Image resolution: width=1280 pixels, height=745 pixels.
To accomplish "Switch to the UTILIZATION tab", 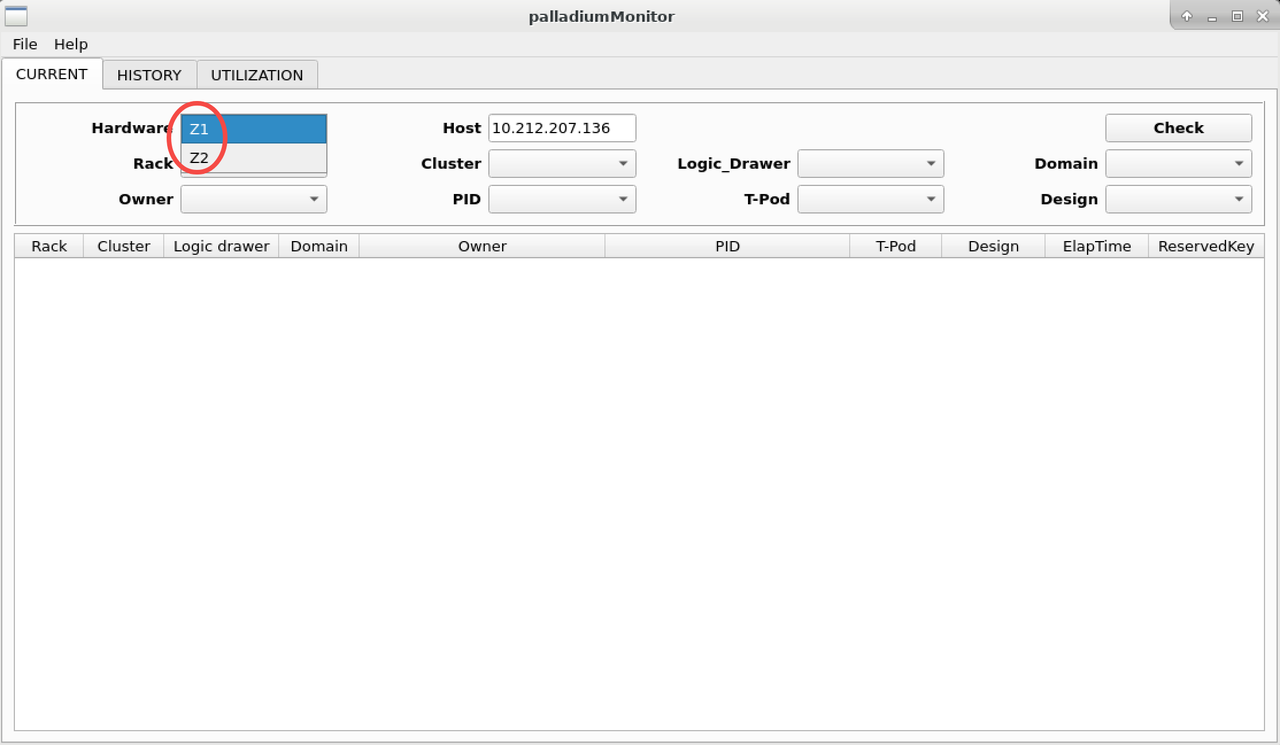I will pyautogui.click(x=257, y=75).
